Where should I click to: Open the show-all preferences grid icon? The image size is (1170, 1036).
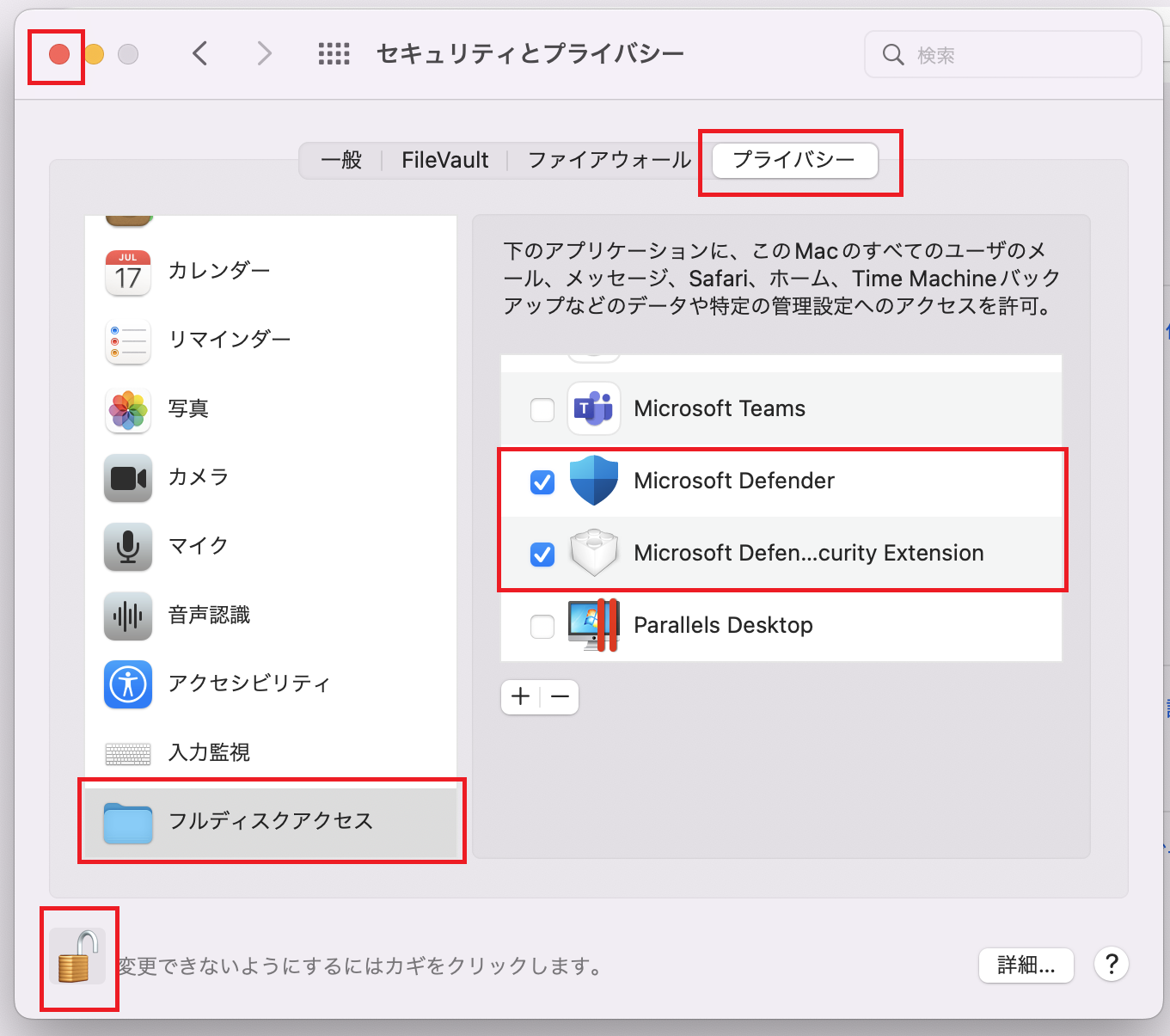[334, 54]
